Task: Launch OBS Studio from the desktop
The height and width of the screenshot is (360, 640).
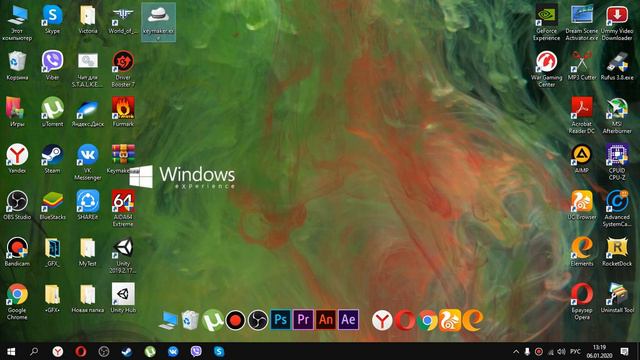Action: pos(17,205)
